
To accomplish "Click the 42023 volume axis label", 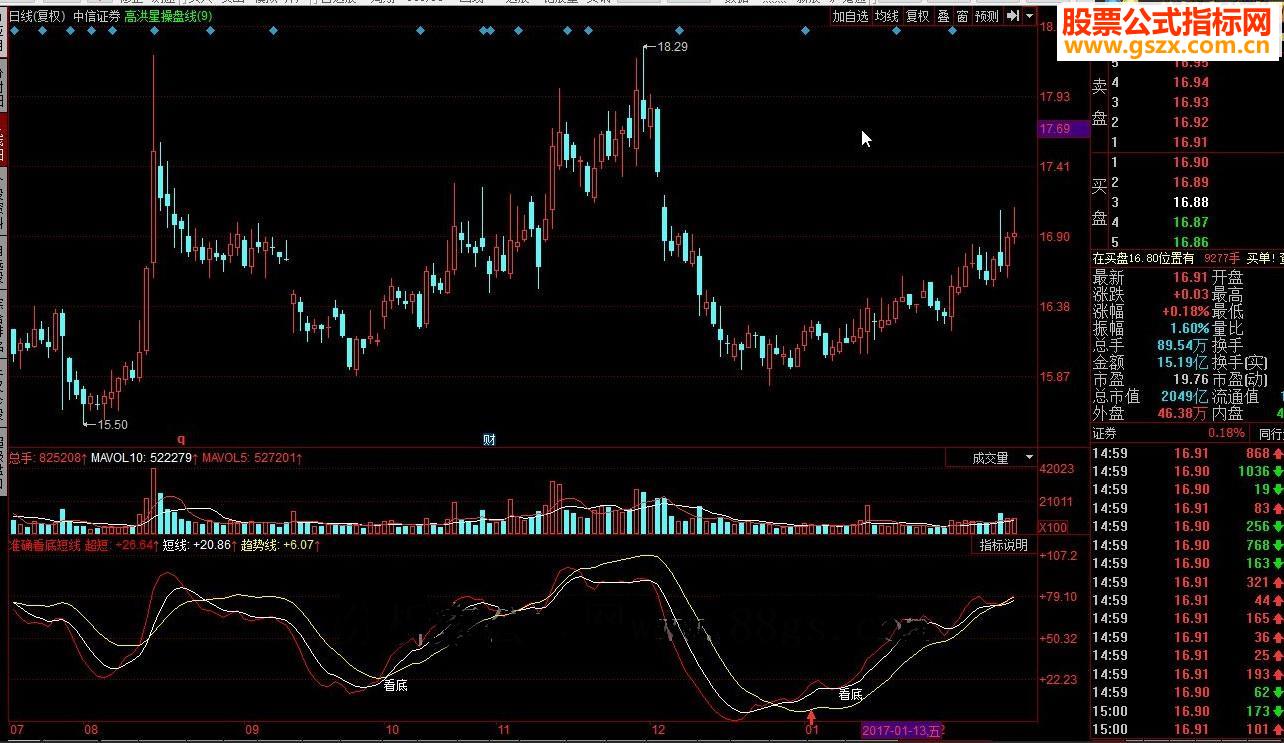I will (1057, 469).
